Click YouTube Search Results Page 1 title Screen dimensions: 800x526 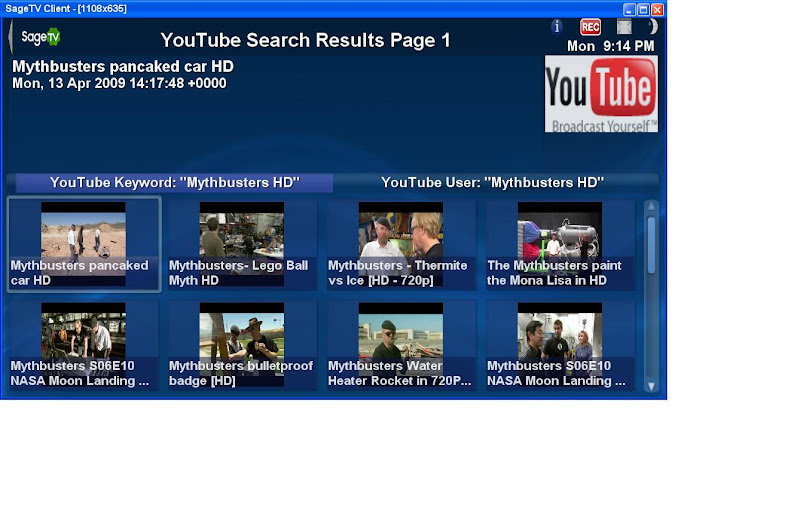pos(305,40)
